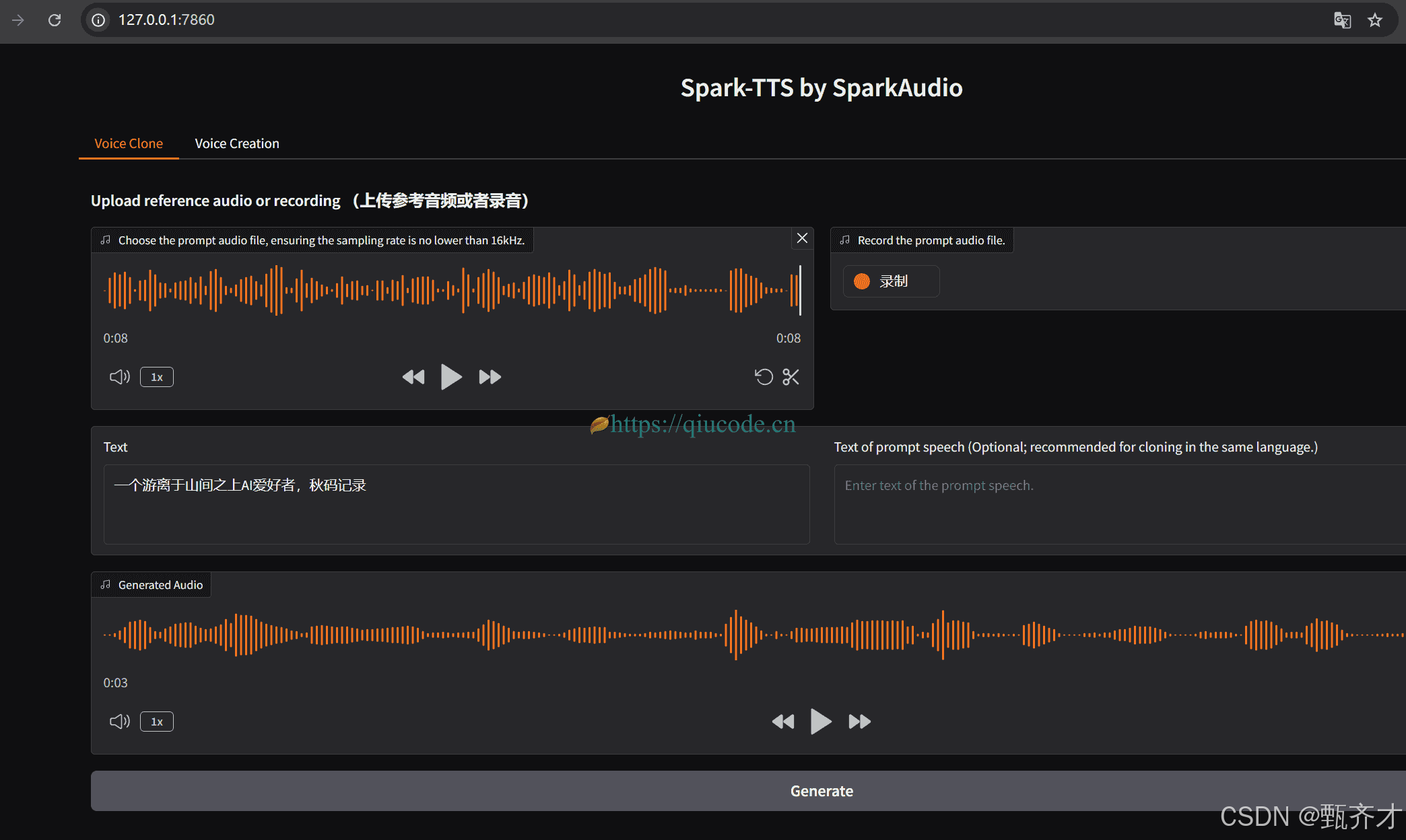The image size is (1406, 840).
Task: Toggle Generated Audio 1x speed button
Action: 156,722
